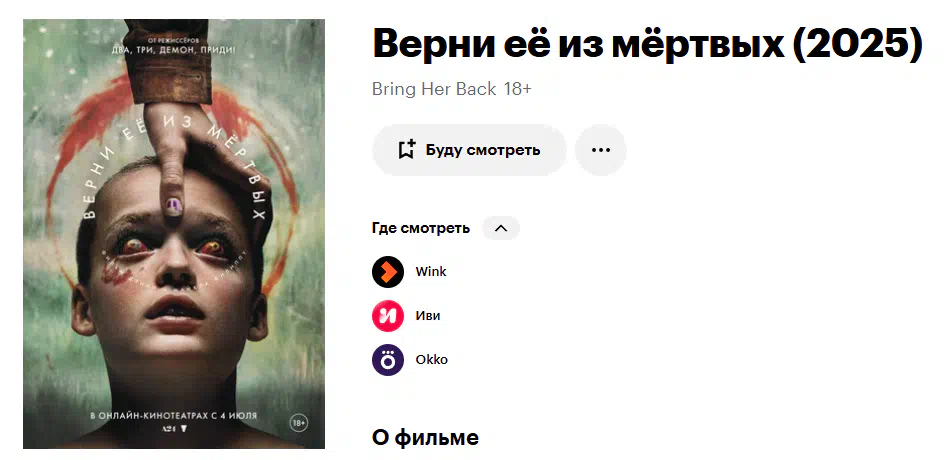The height and width of the screenshot is (460, 952).
Task: Click the original title Bring Her Back
Action: point(434,89)
